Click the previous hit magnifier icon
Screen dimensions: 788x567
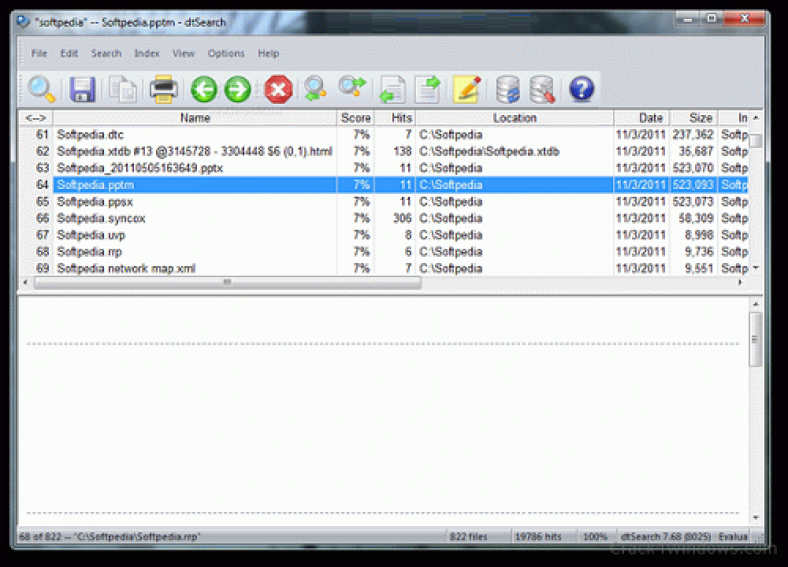(x=316, y=89)
